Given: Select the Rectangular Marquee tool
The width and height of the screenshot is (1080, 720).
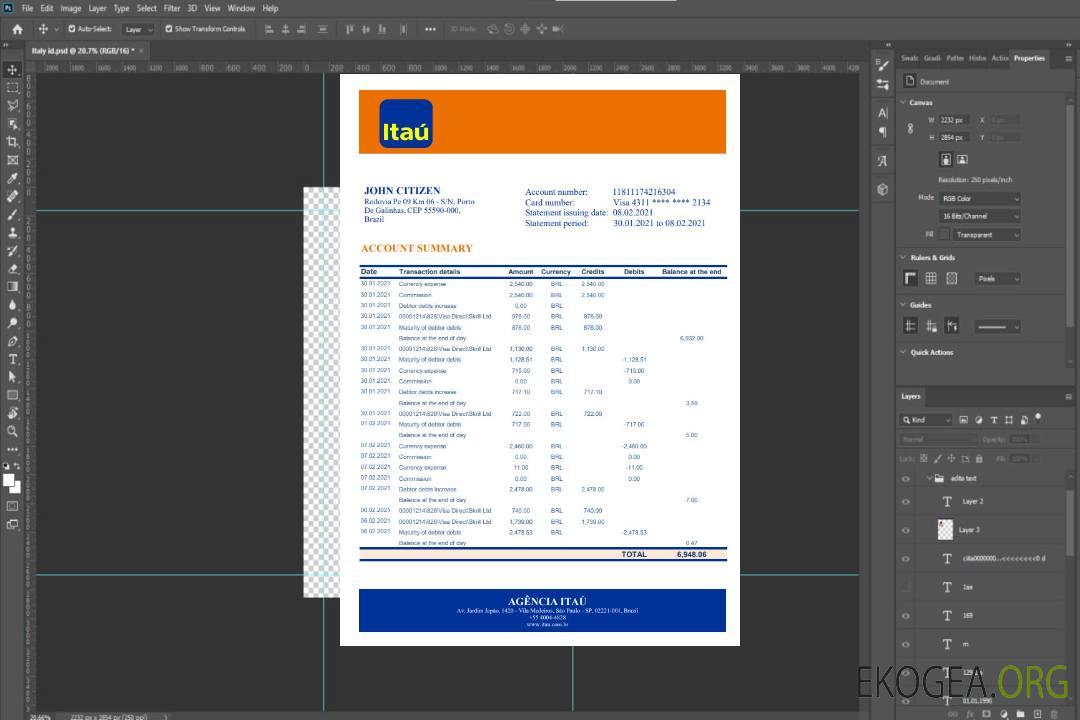Looking at the screenshot, I should click(x=12, y=88).
